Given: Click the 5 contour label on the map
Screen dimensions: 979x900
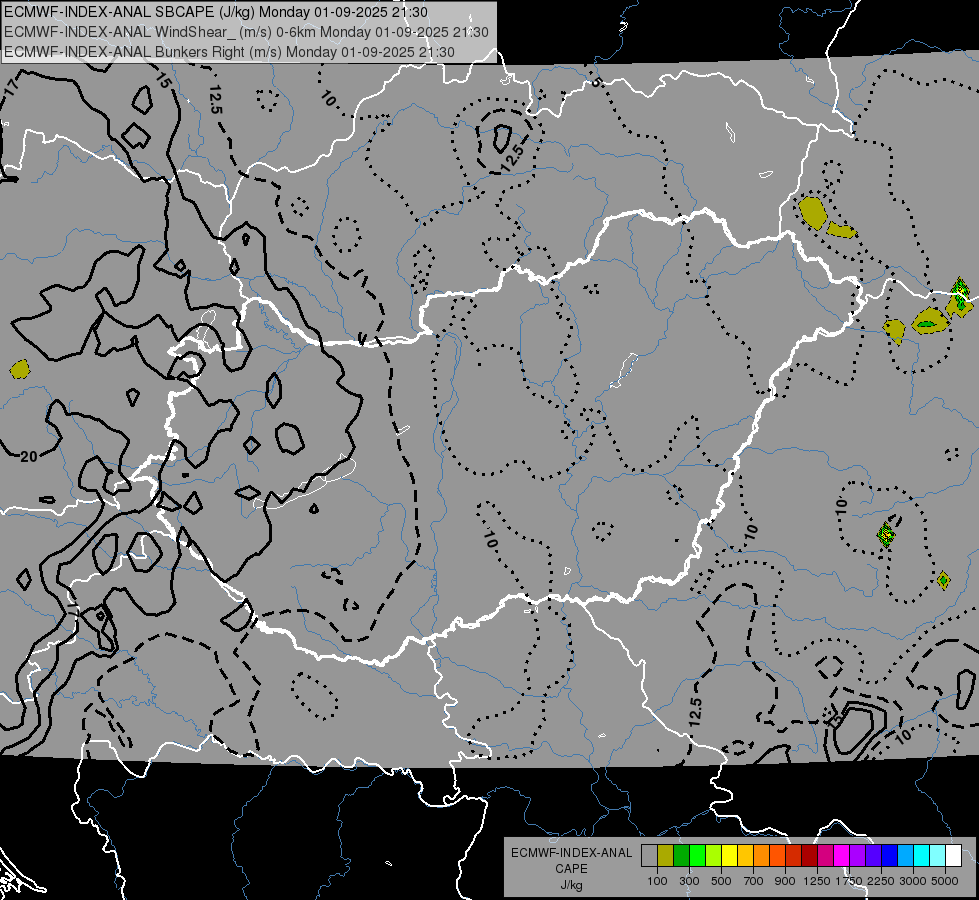Looking at the screenshot, I should tap(595, 81).
